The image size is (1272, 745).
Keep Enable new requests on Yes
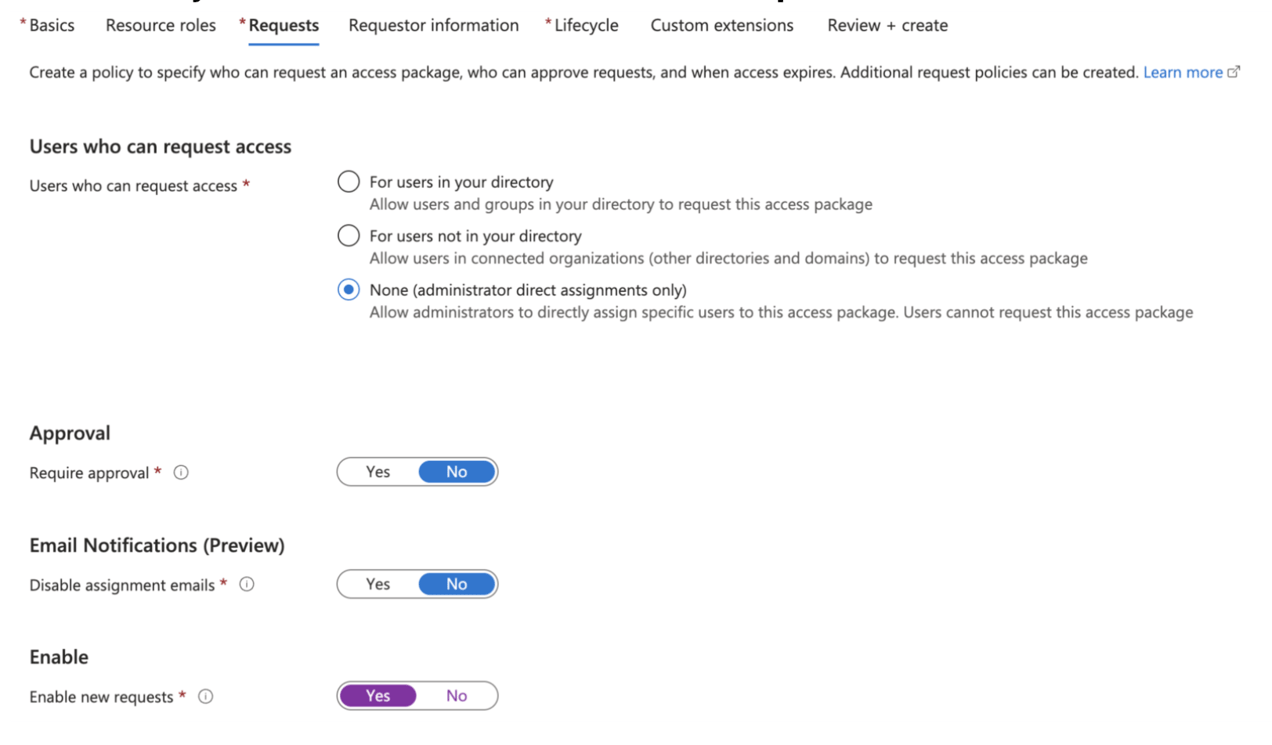point(378,695)
